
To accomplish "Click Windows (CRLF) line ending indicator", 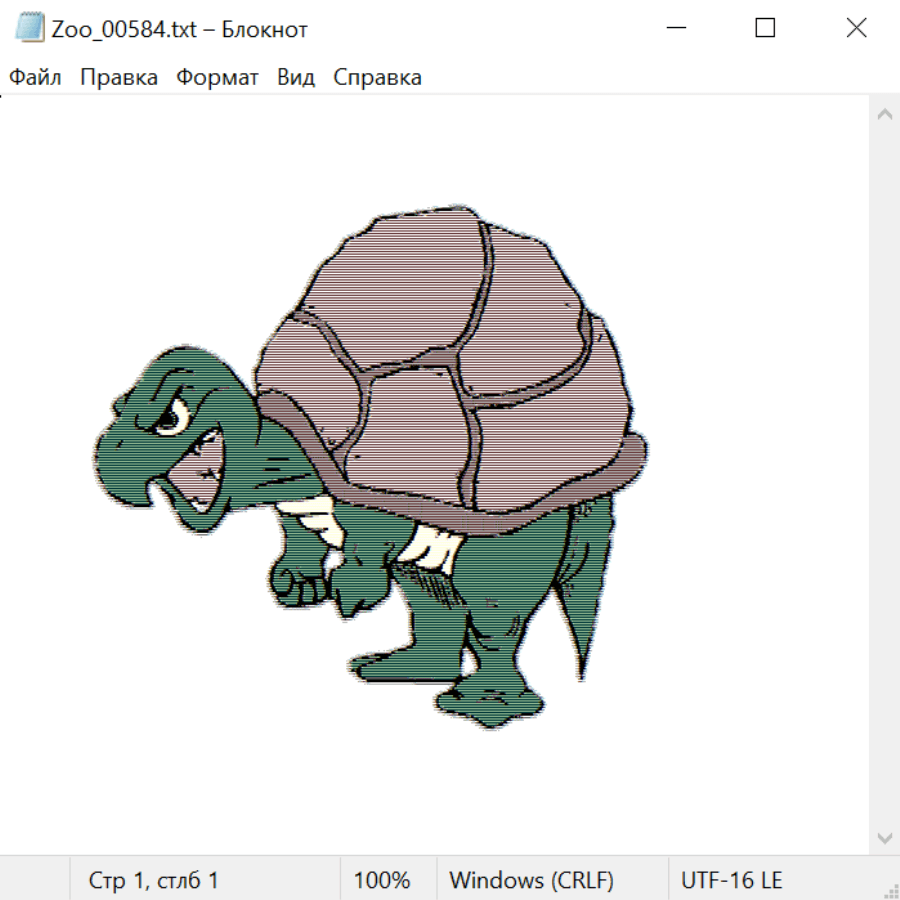I will (x=531, y=881).
